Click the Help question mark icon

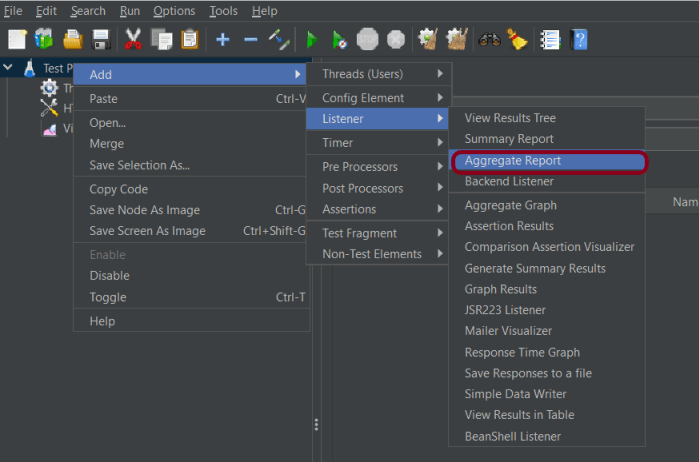(x=578, y=40)
